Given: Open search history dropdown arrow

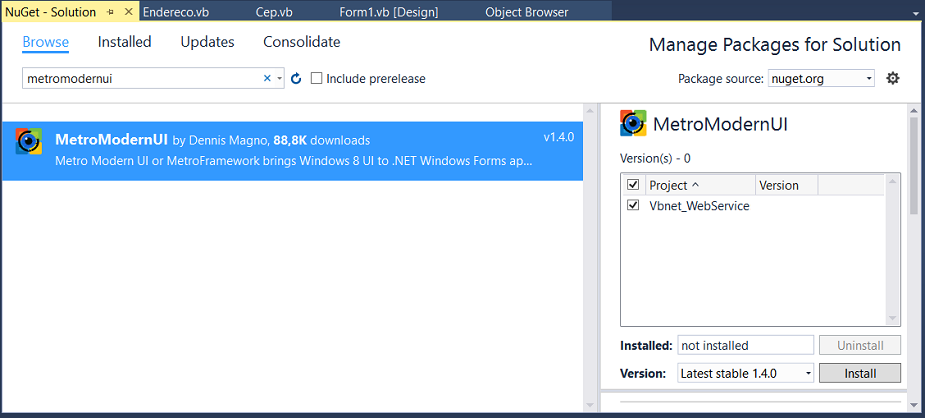Looking at the screenshot, I should (x=279, y=78).
